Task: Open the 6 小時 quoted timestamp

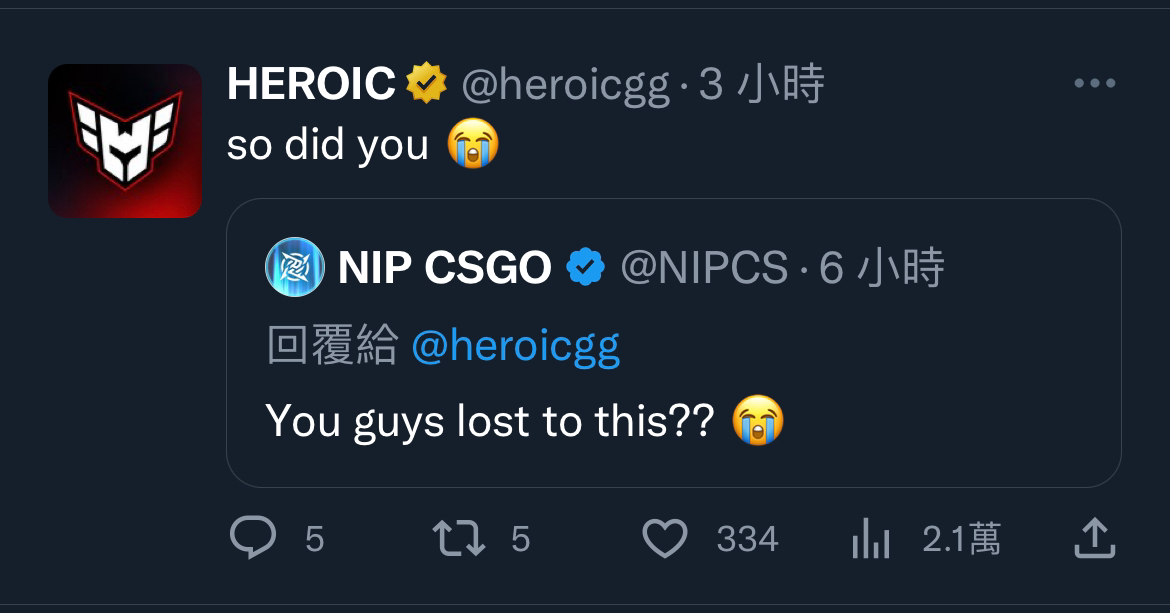Action: pyautogui.click(x=881, y=267)
